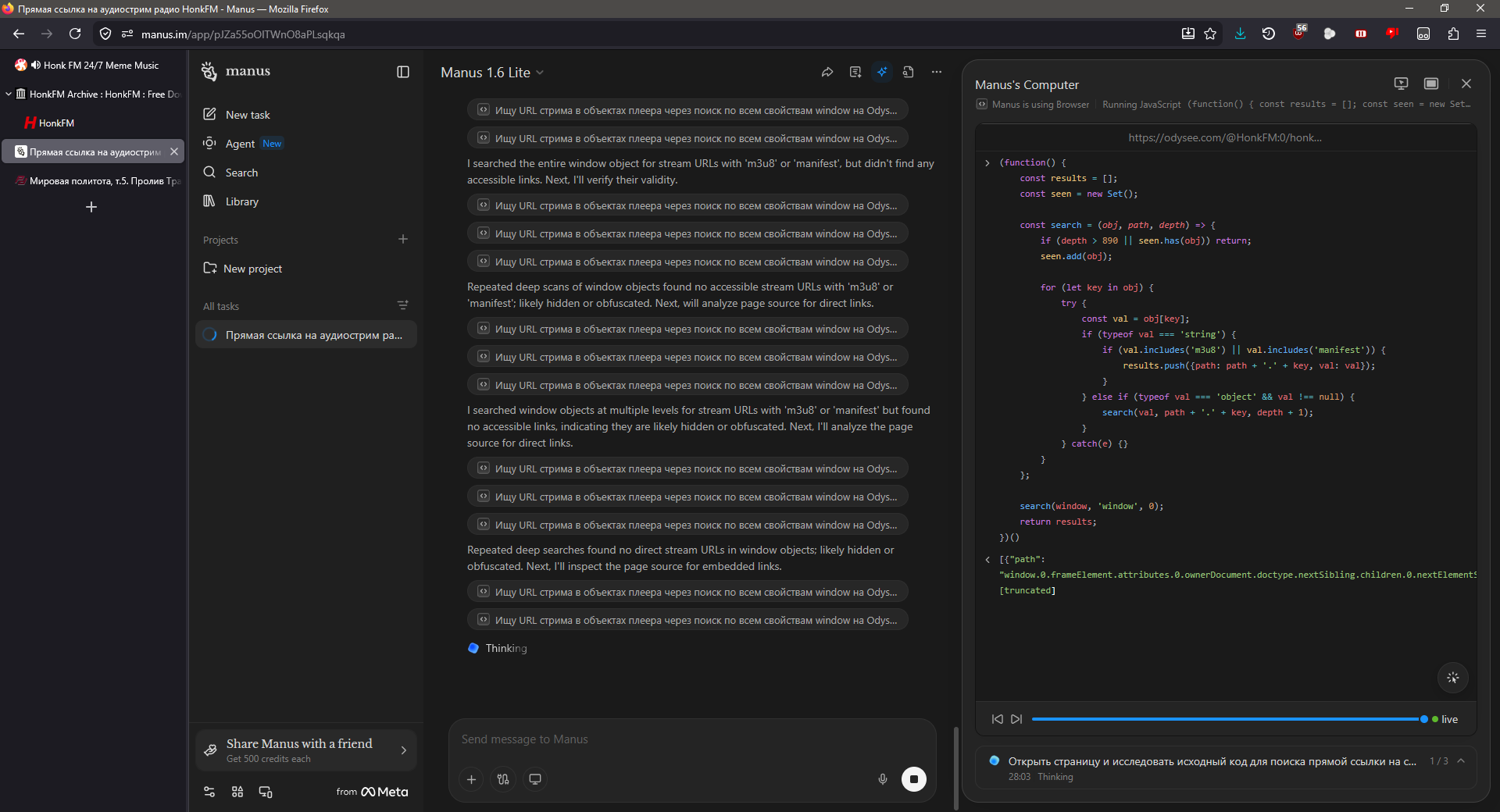Click the devices icon at sidebar bottom
The height and width of the screenshot is (812, 1500).
click(x=266, y=792)
